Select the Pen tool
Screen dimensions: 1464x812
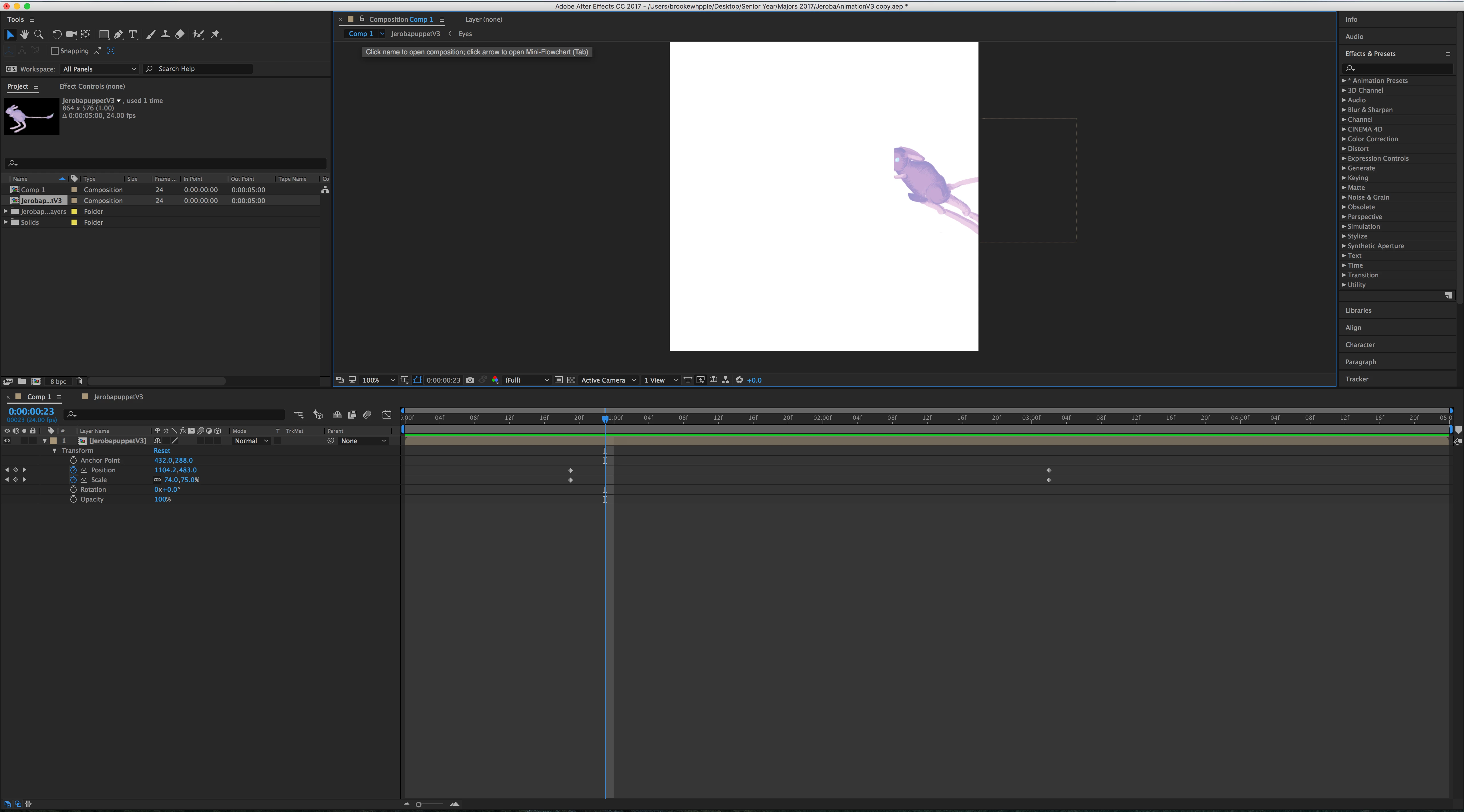coord(118,35)
